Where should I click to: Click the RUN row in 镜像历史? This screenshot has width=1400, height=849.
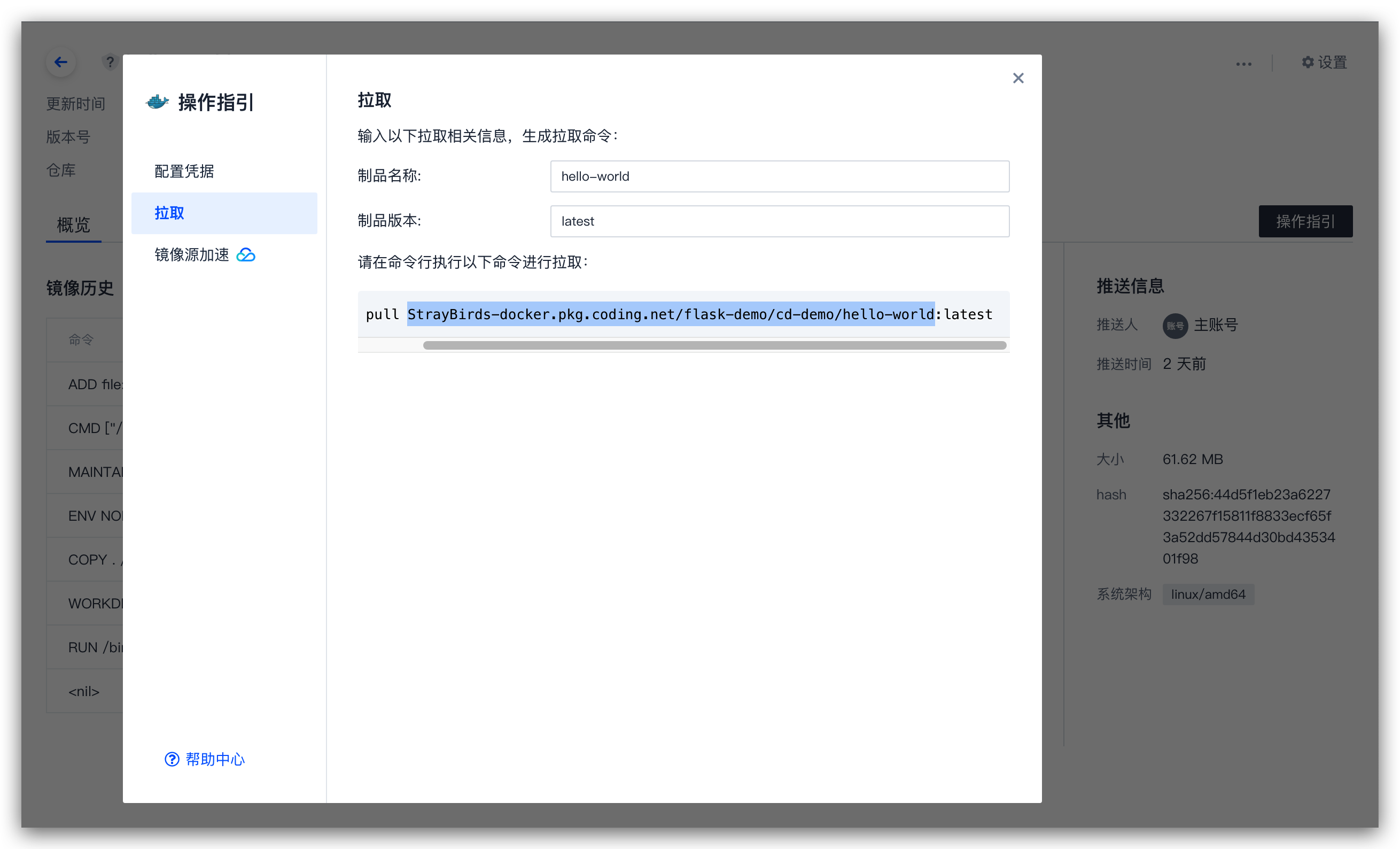tap(84, 647)
